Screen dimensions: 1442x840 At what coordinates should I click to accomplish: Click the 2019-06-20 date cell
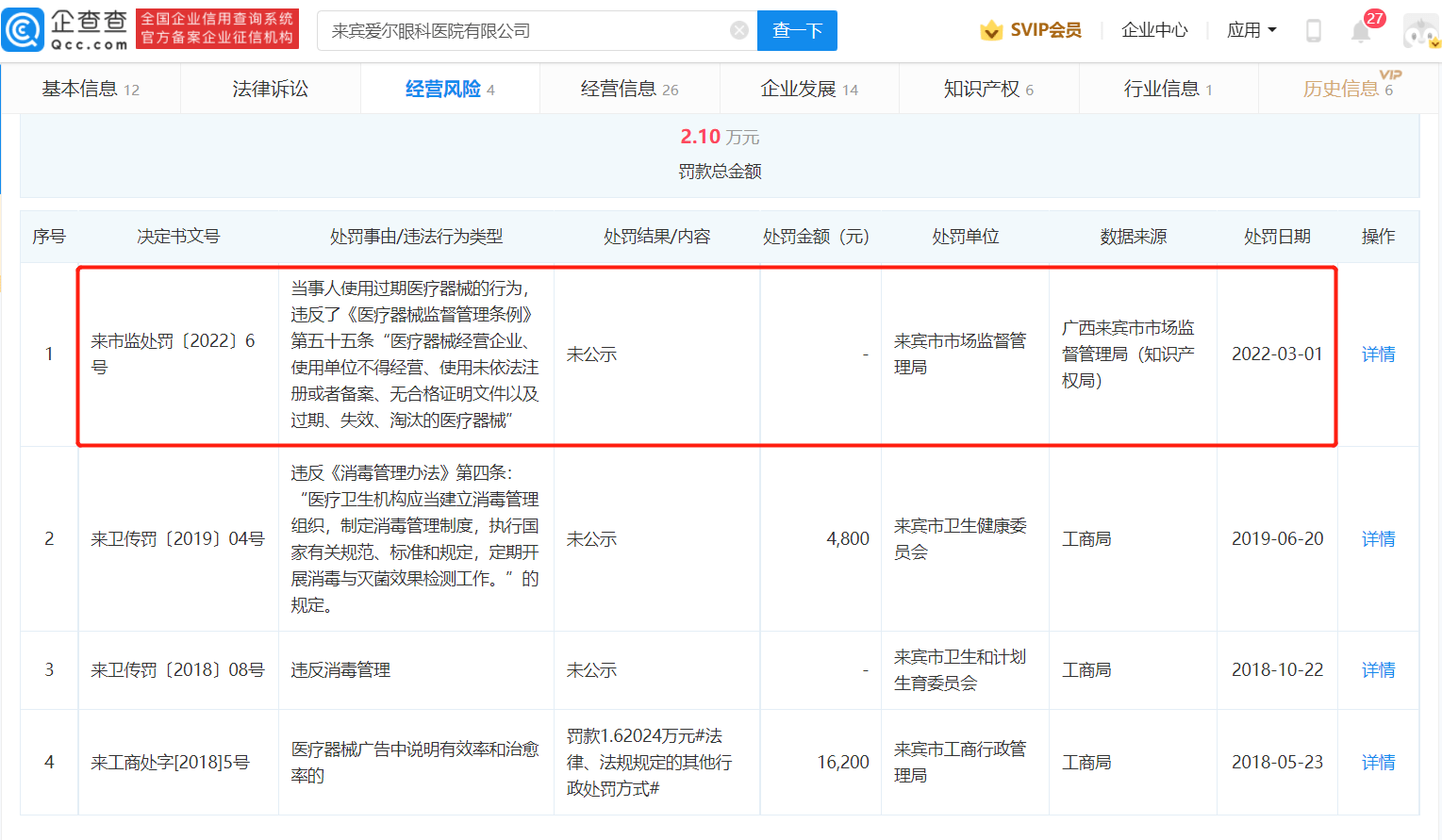[1277, 538]
